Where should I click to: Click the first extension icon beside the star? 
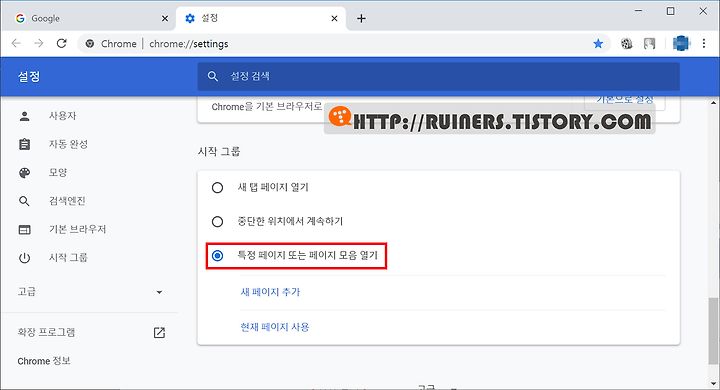coord(626,44)
